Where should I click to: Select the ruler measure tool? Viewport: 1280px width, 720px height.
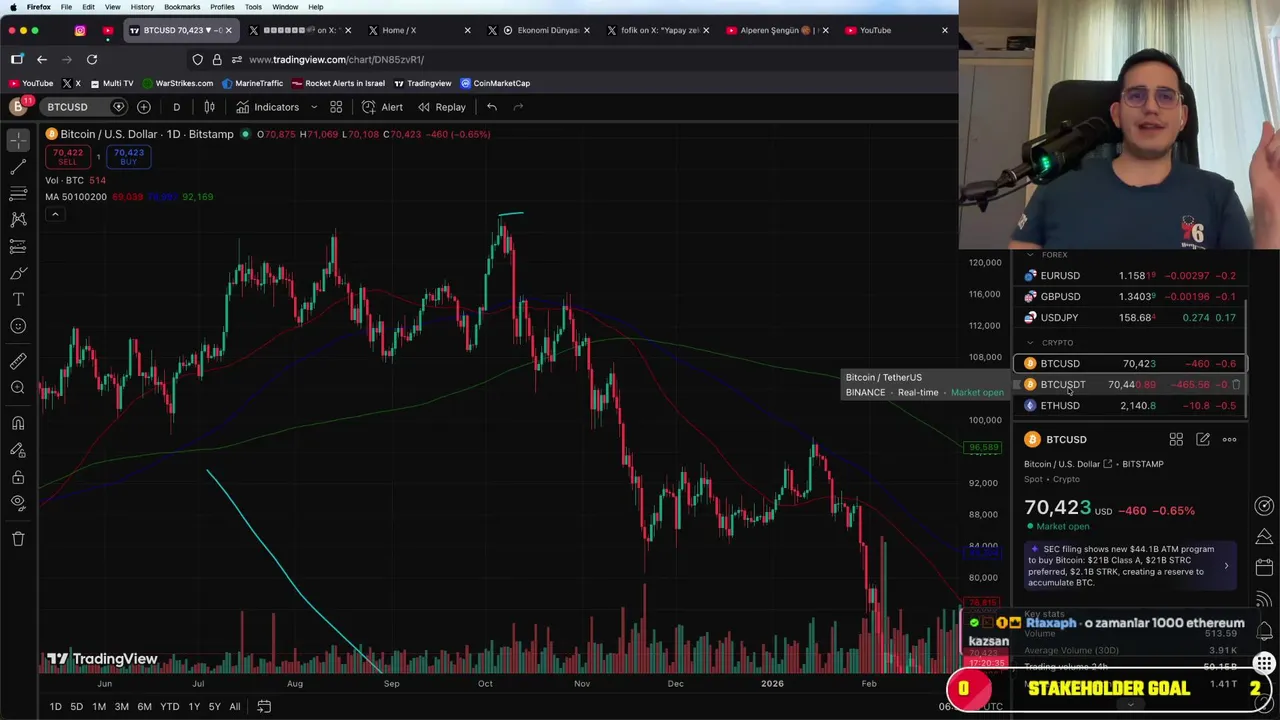coord(18,361)
